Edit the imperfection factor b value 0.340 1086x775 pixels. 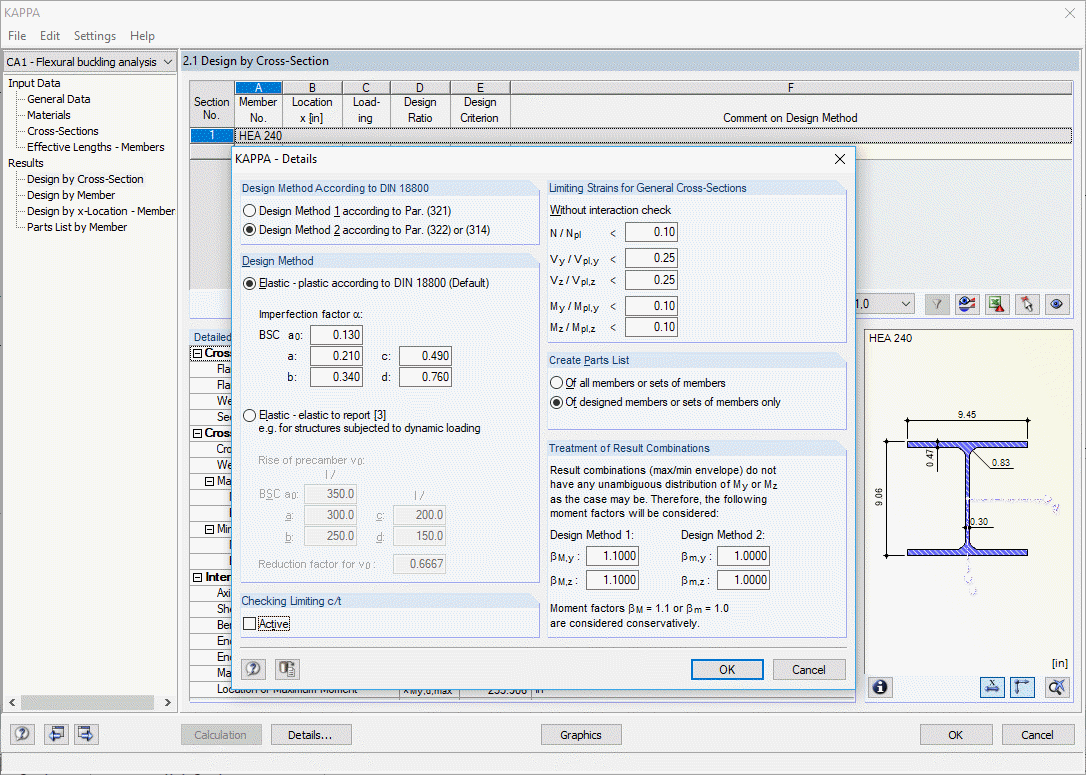coord(337,377)
